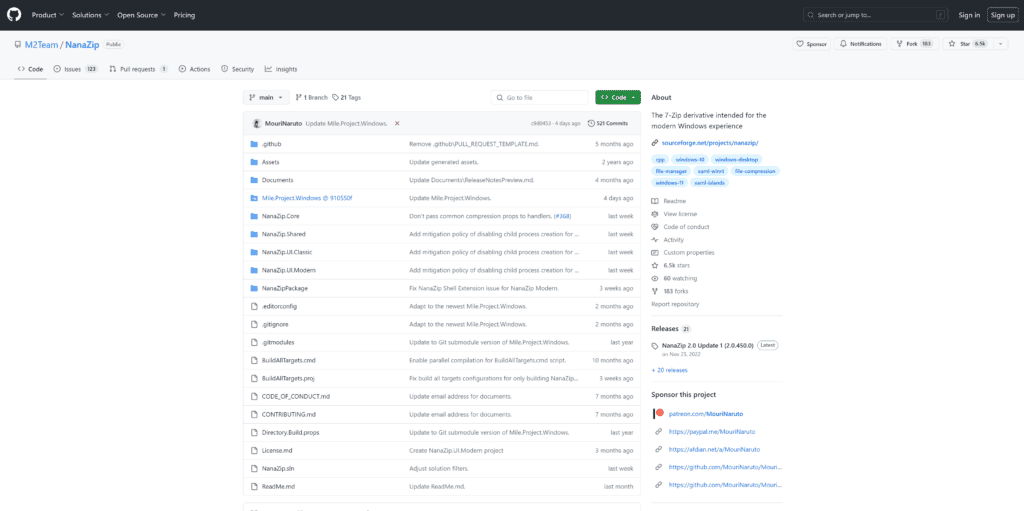Open CONTRIBUTING.md file
The width and height of the screenshot is (1024, 511).
(289, 414)
